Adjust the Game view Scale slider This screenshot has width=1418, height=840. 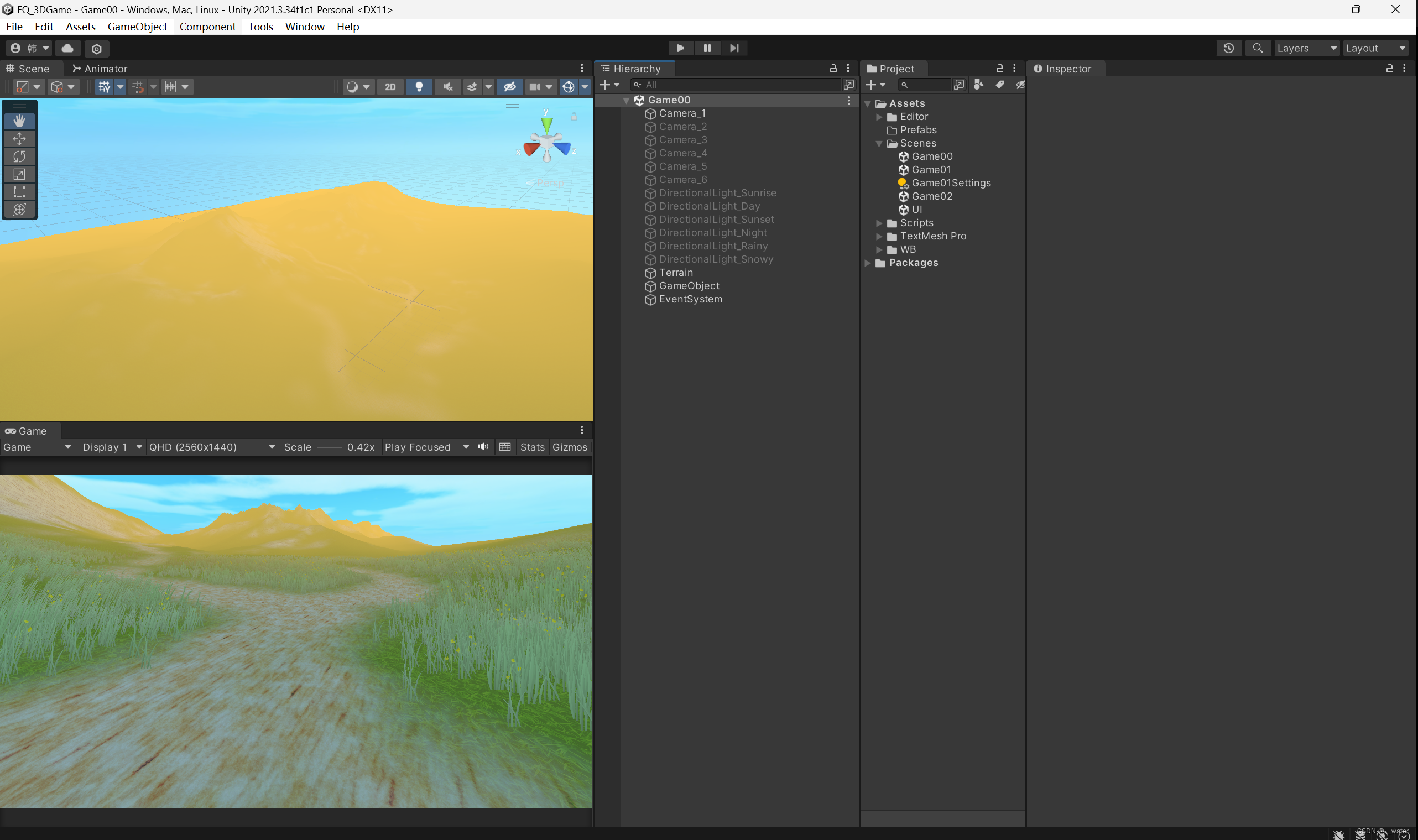(x=330, y=447)
